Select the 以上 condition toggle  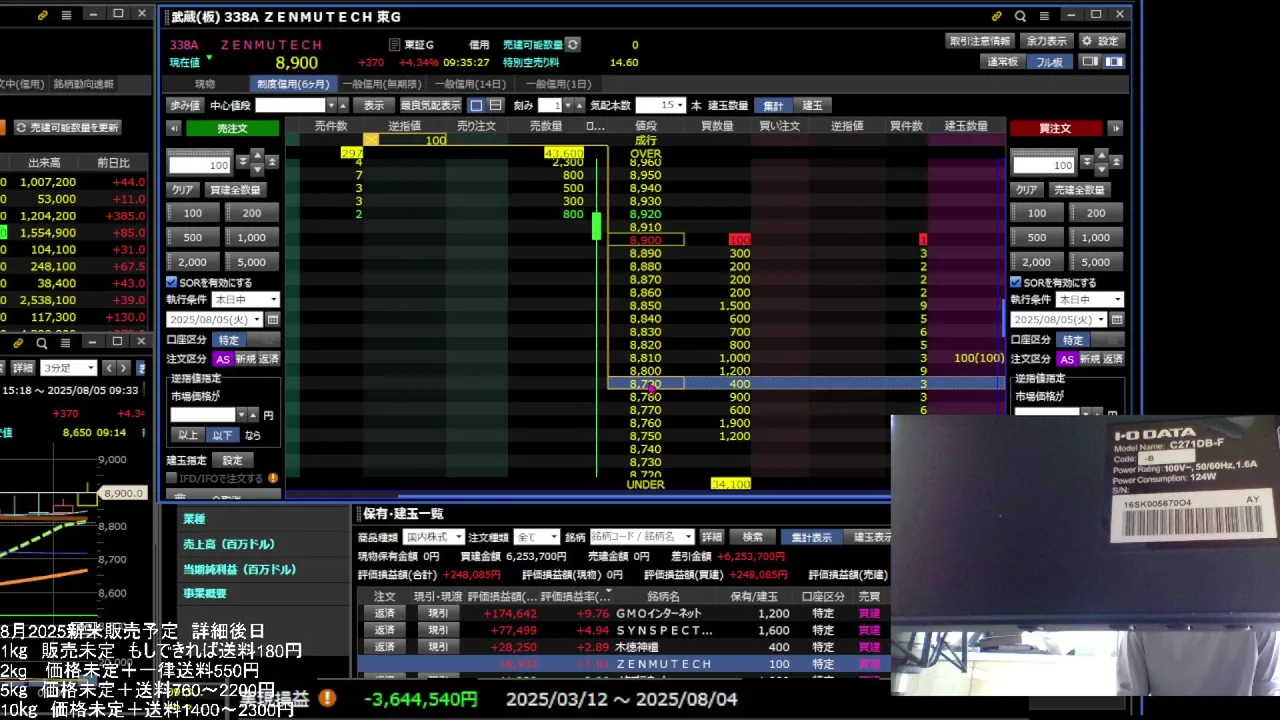188,435
